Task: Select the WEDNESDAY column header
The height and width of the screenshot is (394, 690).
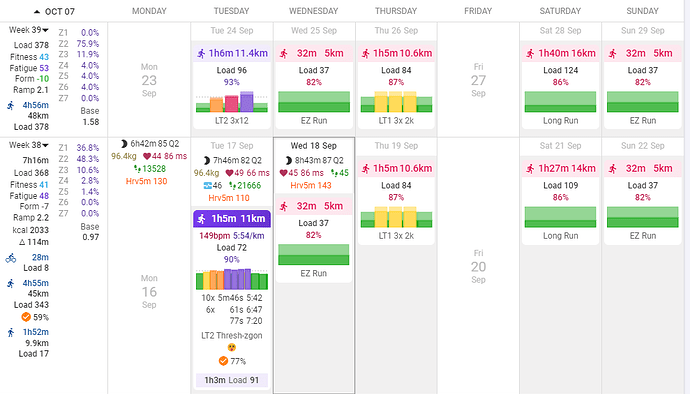Action: [313, 11]
